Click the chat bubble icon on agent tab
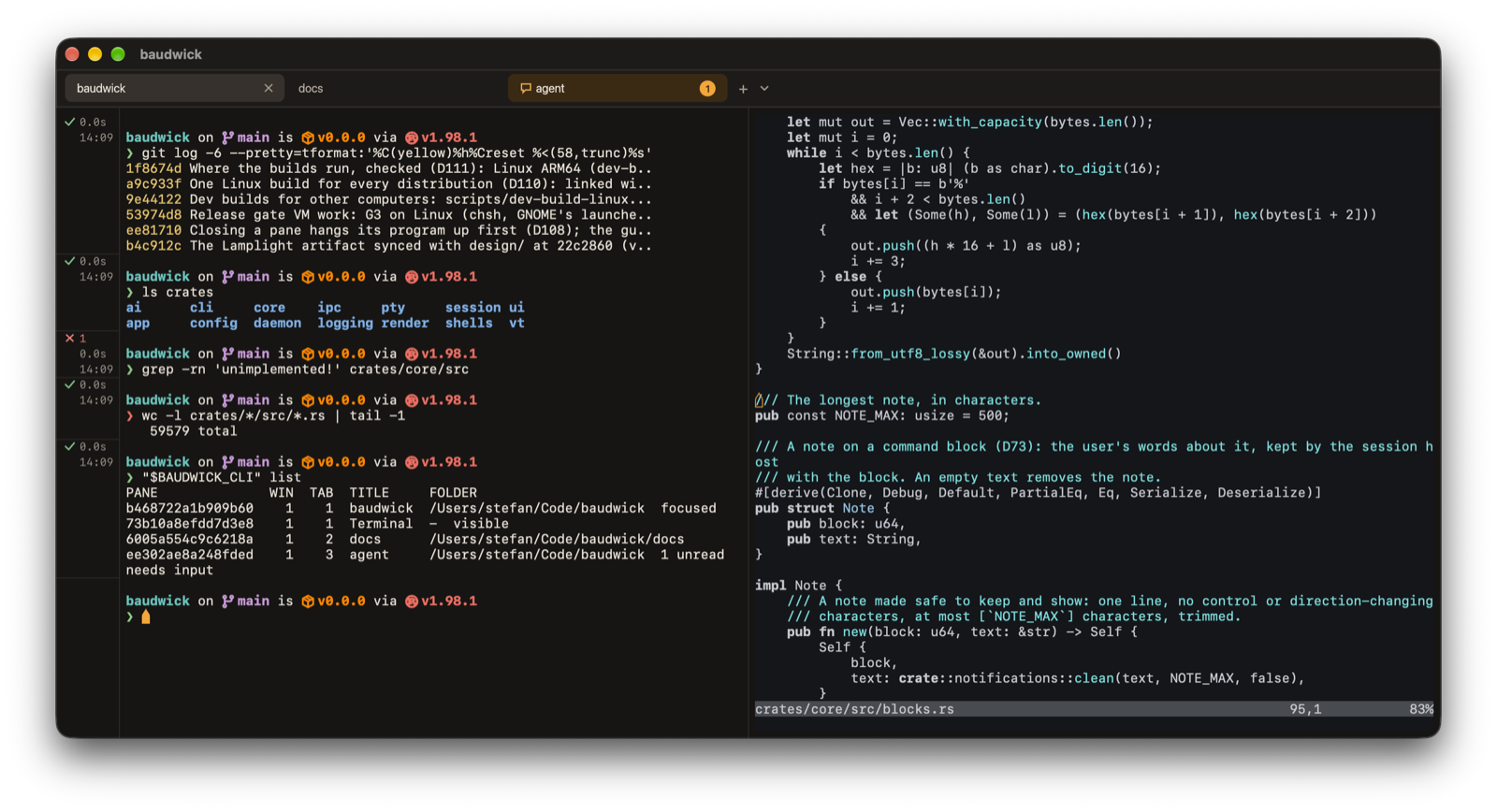Image resolution: width=1497 pixels, height=812 pixels. click(x=526, y=88)
